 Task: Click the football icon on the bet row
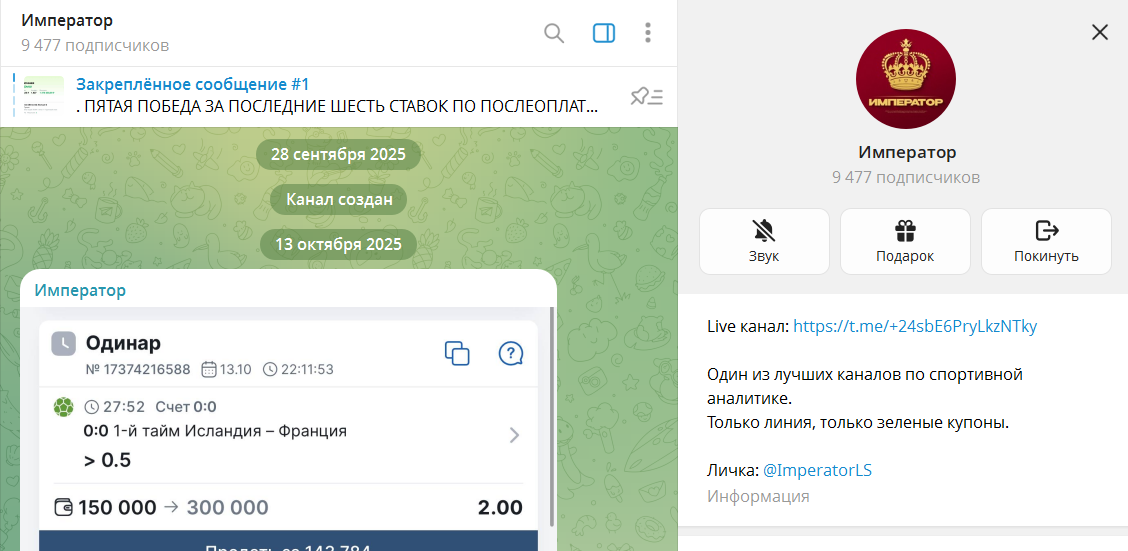pos(63,407)
